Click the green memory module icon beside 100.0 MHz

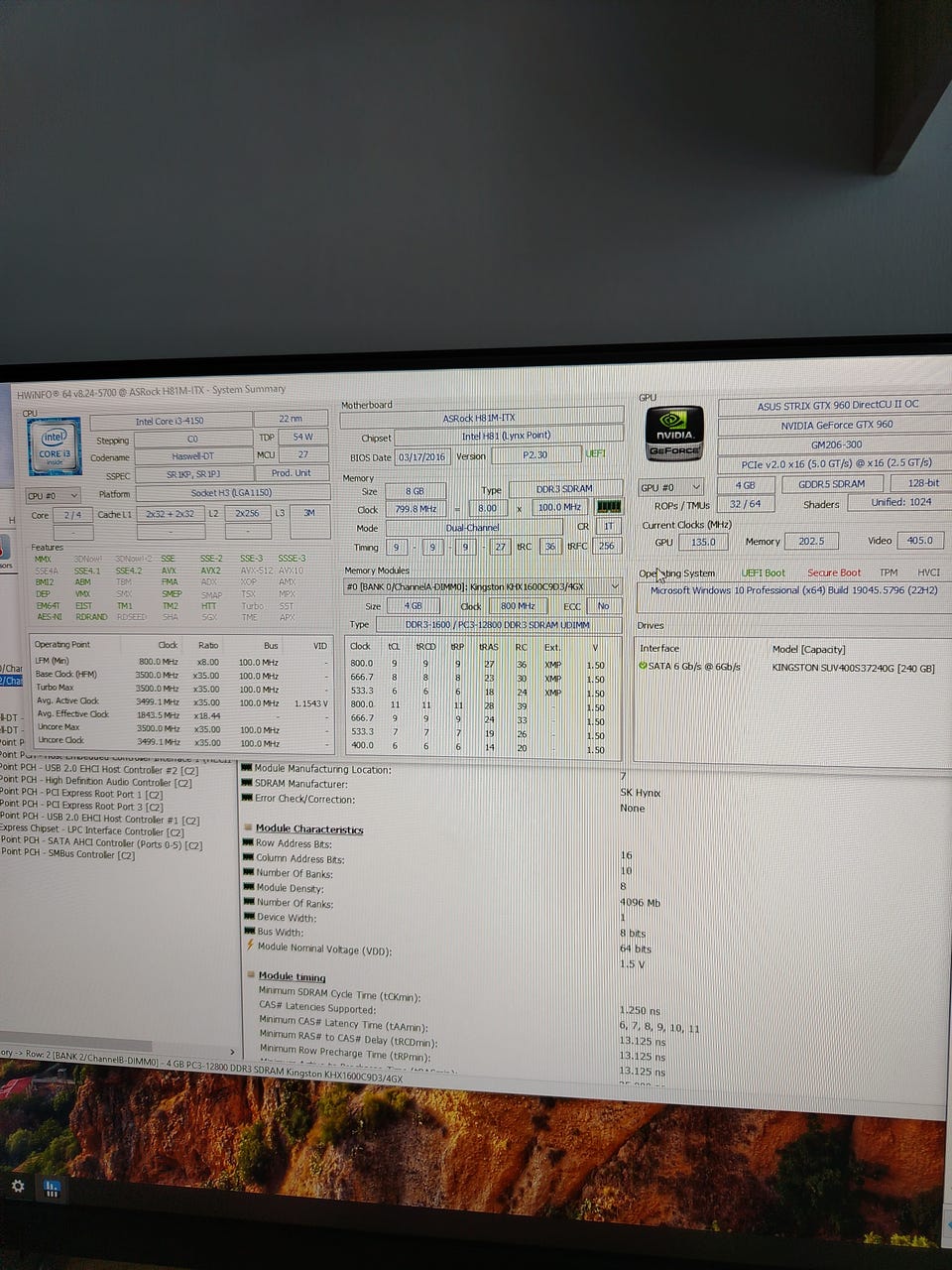(609, 506)
